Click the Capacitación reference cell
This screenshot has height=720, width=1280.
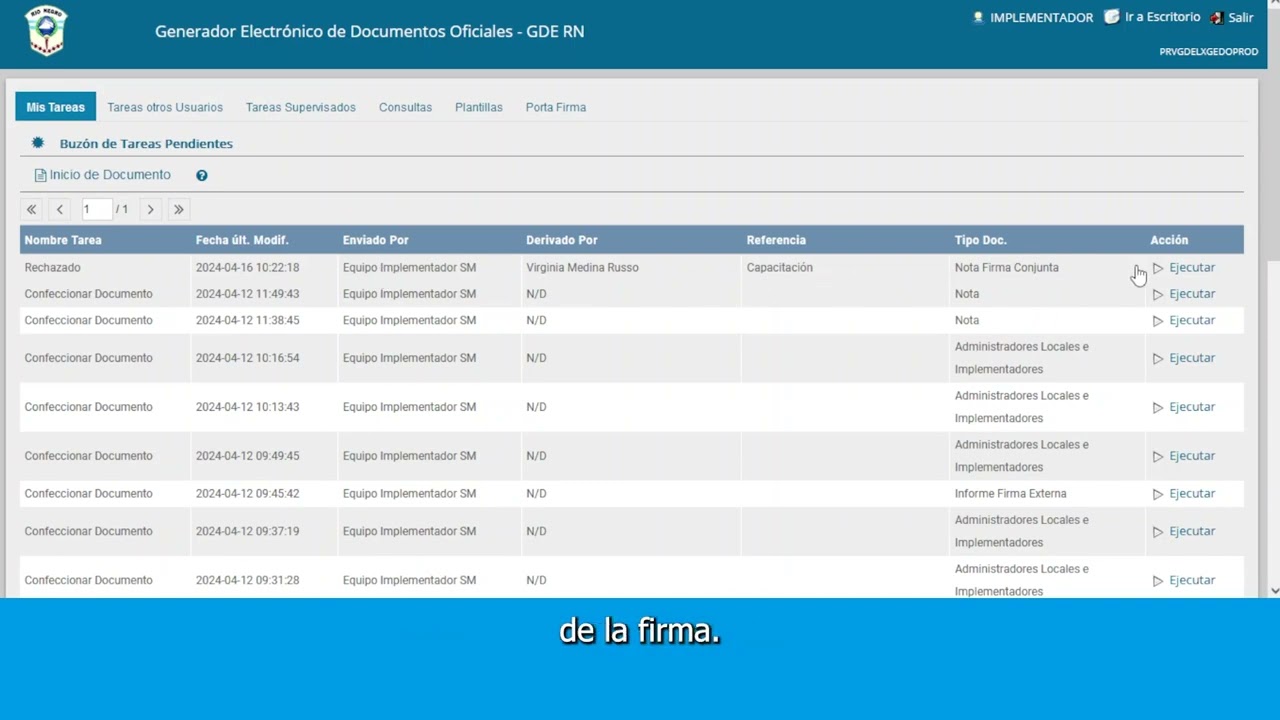point(780,268)
